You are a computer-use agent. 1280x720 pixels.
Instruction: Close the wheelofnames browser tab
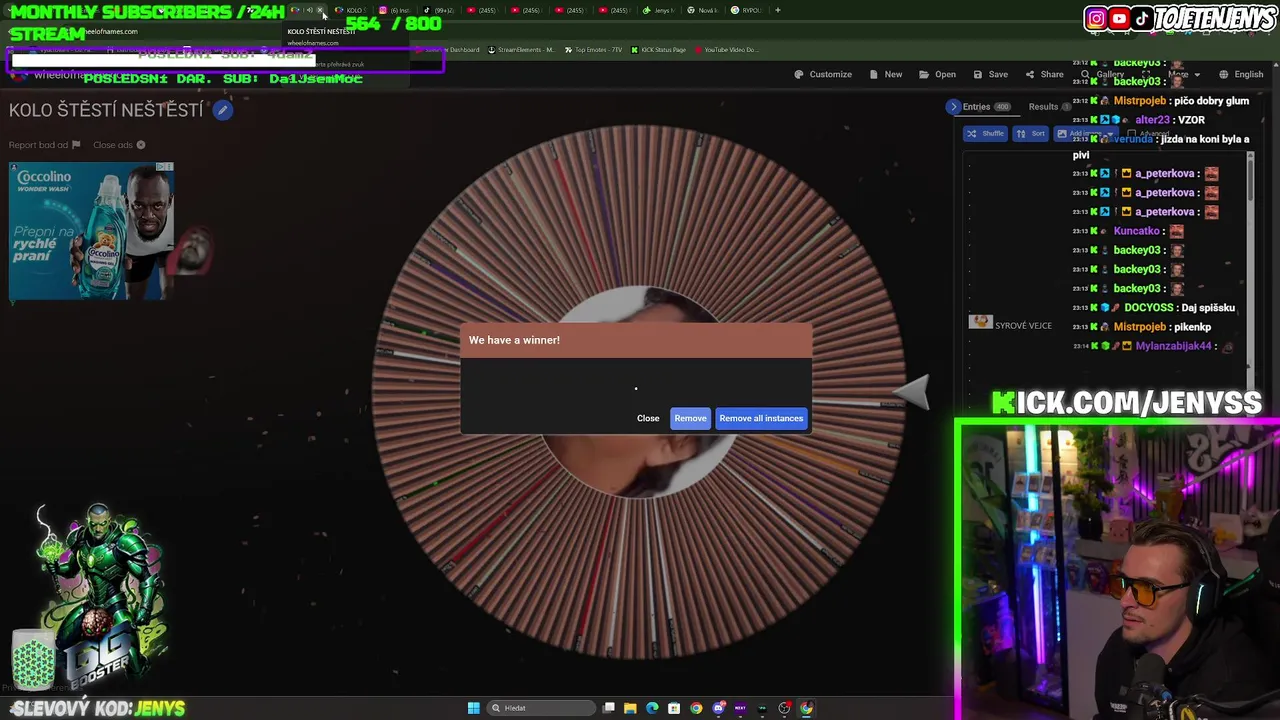pos(320,10)
